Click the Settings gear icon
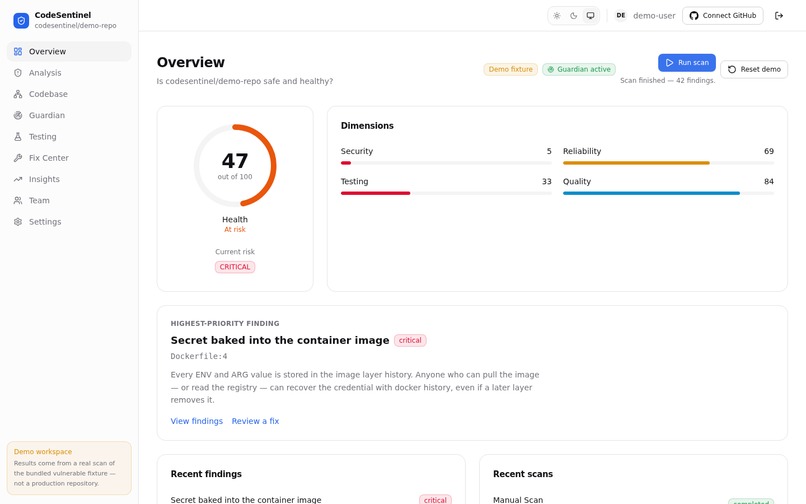 (x=18, y=222)
